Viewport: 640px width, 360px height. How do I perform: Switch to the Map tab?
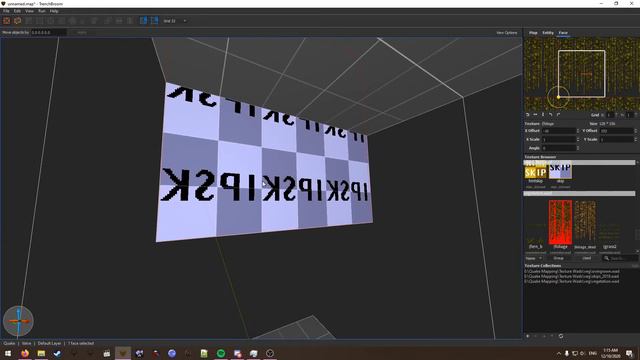[533, 33]
